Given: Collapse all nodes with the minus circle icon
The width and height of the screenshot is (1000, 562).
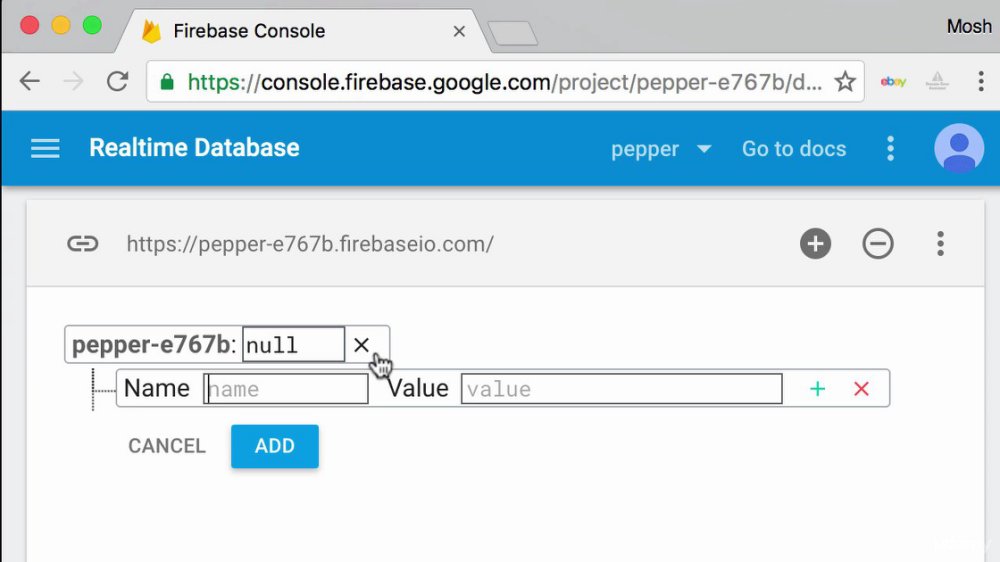Looking at the screenshot, I should (878, 244).
